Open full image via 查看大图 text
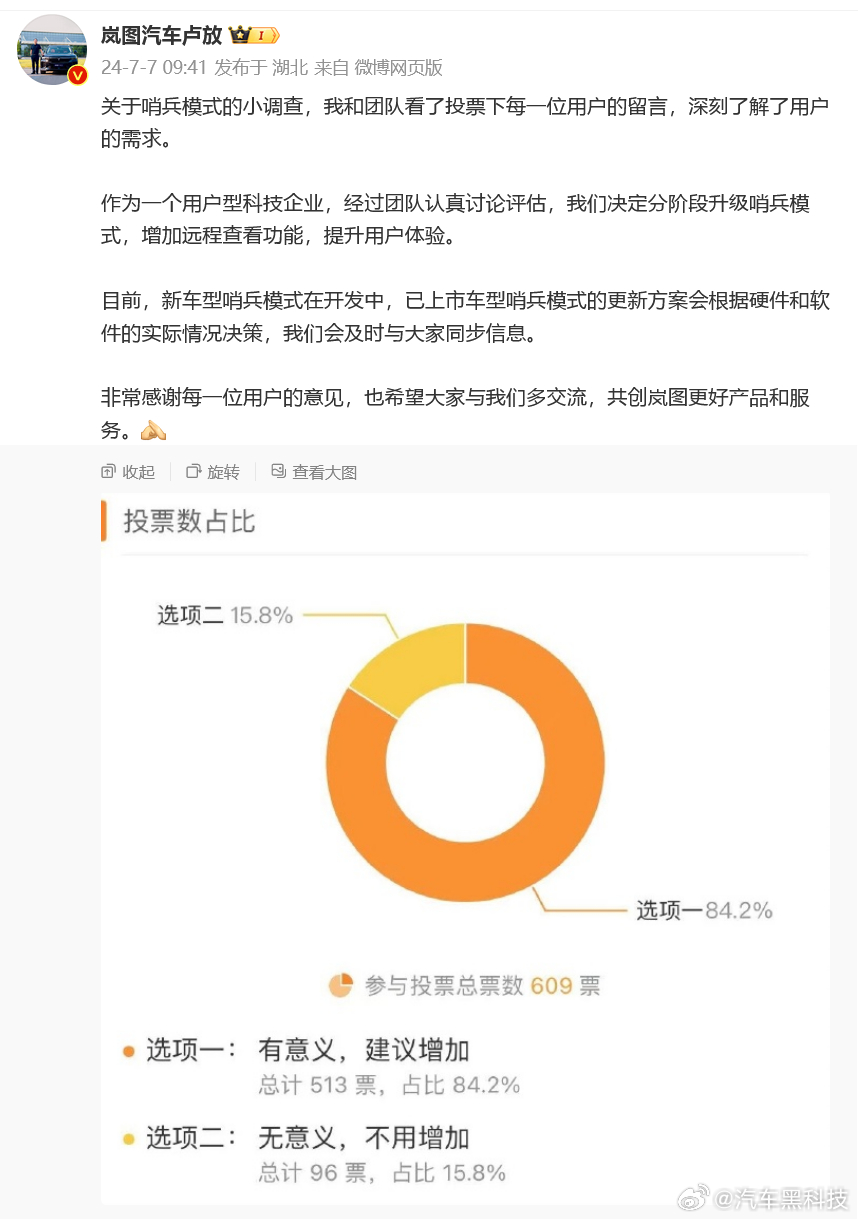The width and height of the screenshot is (858, 1219). click(x=325, y=472)
